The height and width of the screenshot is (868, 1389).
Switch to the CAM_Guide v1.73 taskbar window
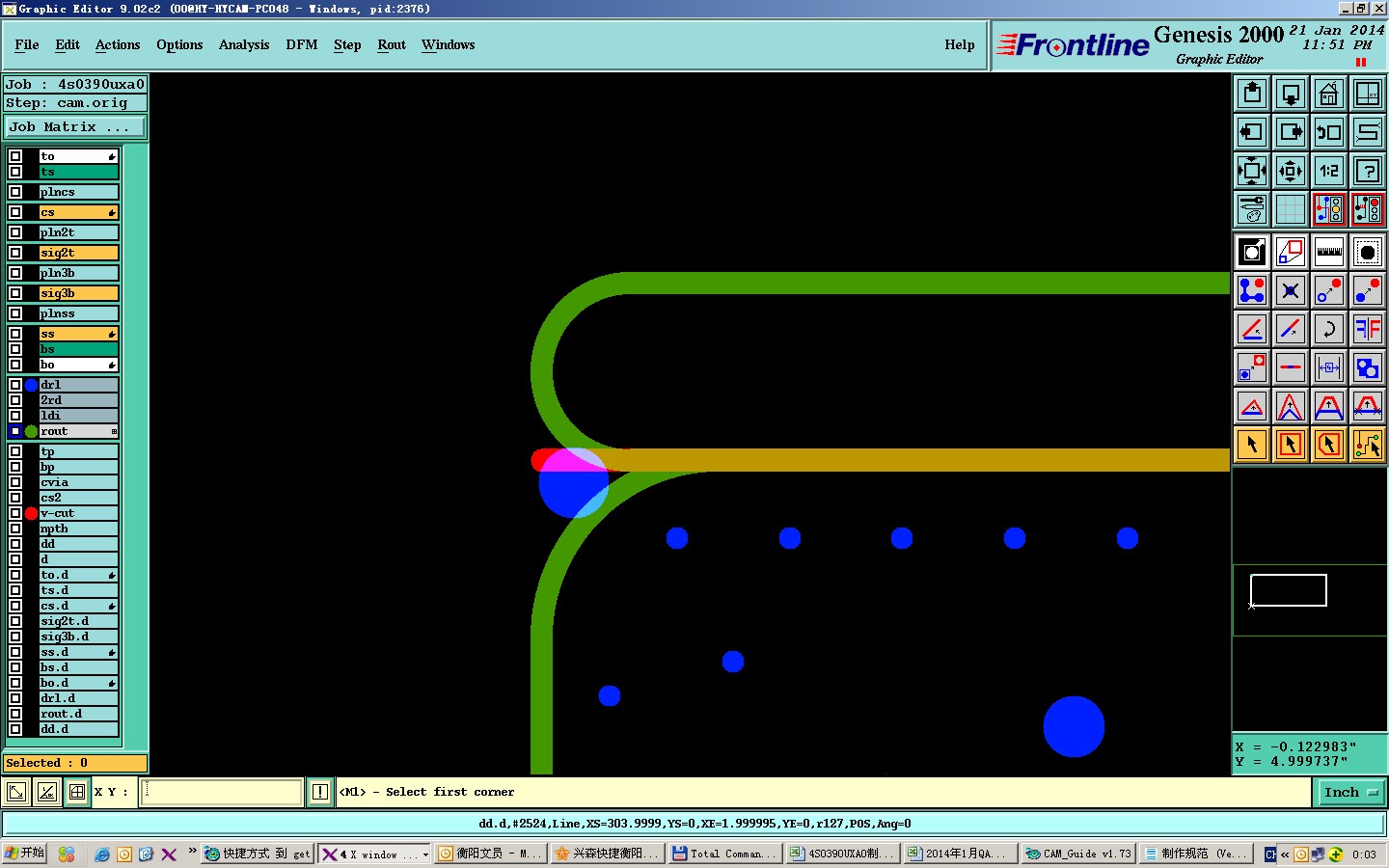(x=1078, y=854)
